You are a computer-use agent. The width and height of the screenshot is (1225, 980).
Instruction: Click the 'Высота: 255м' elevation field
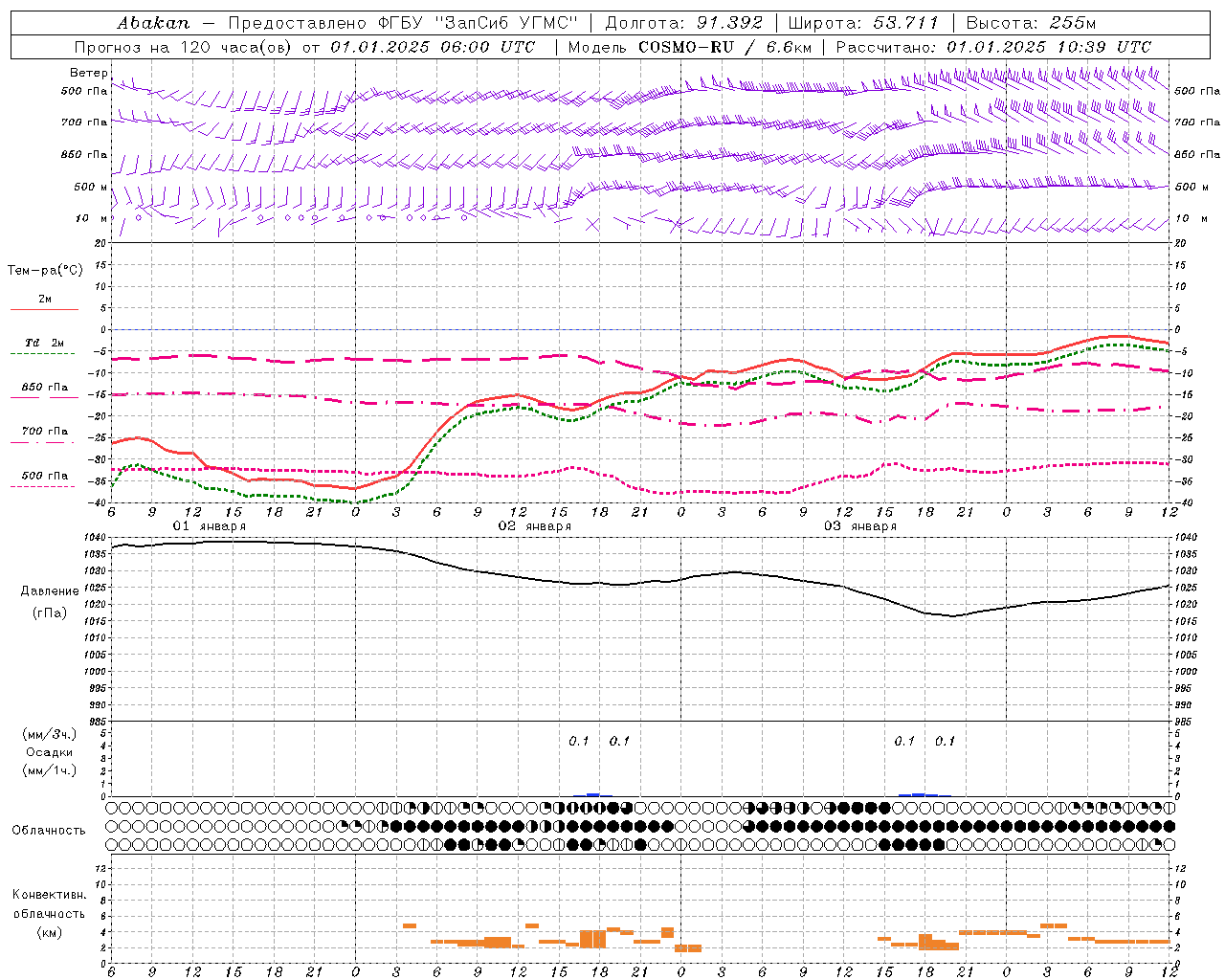(1031, 23)
